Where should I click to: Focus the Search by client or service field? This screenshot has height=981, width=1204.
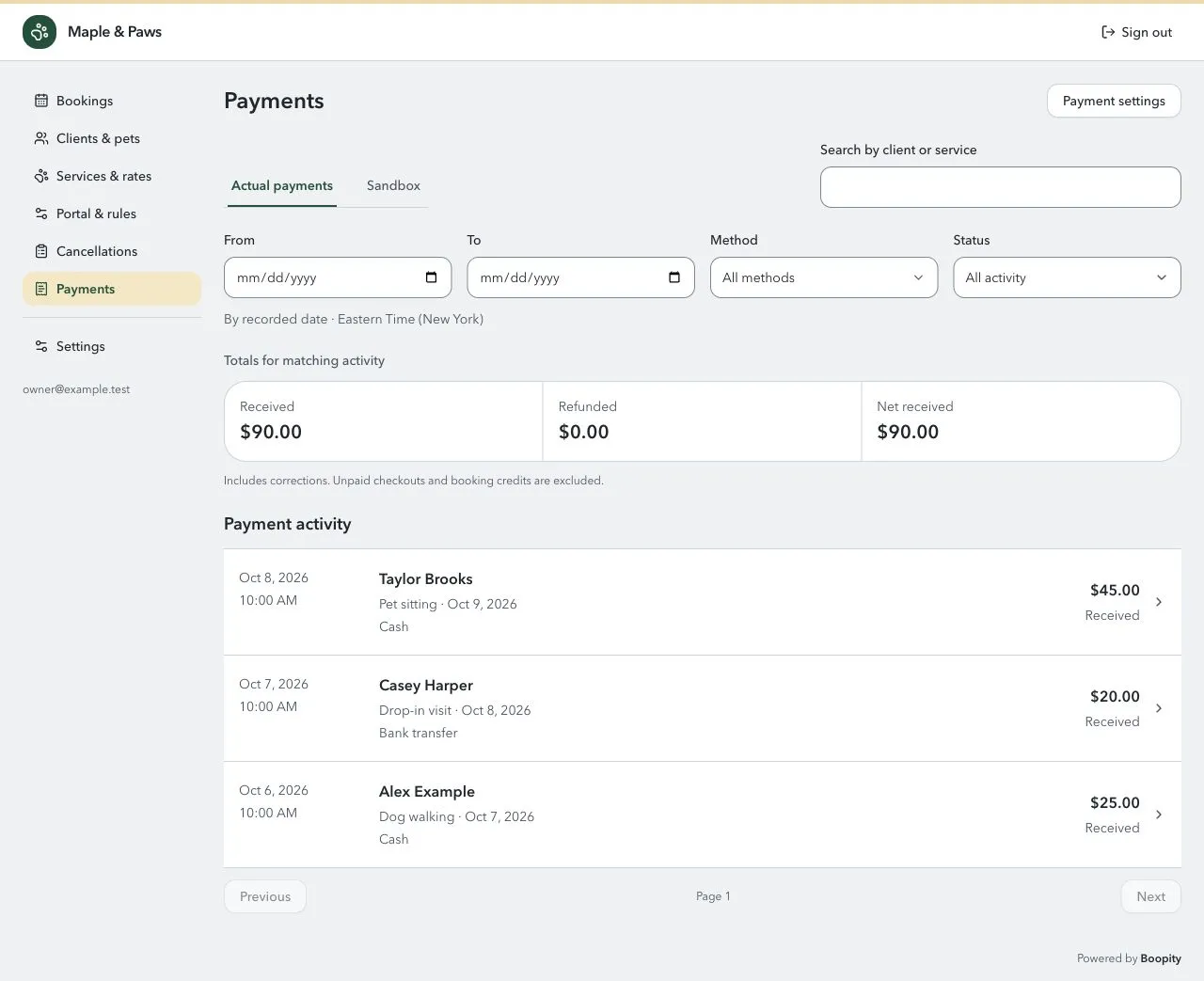coord(1000,187)
